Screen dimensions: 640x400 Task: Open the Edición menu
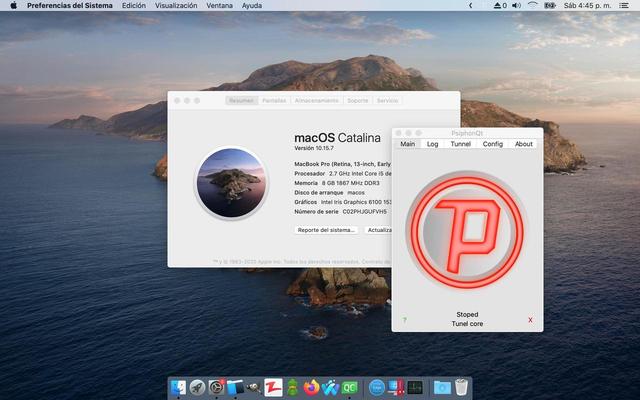(x=134, y=5)
